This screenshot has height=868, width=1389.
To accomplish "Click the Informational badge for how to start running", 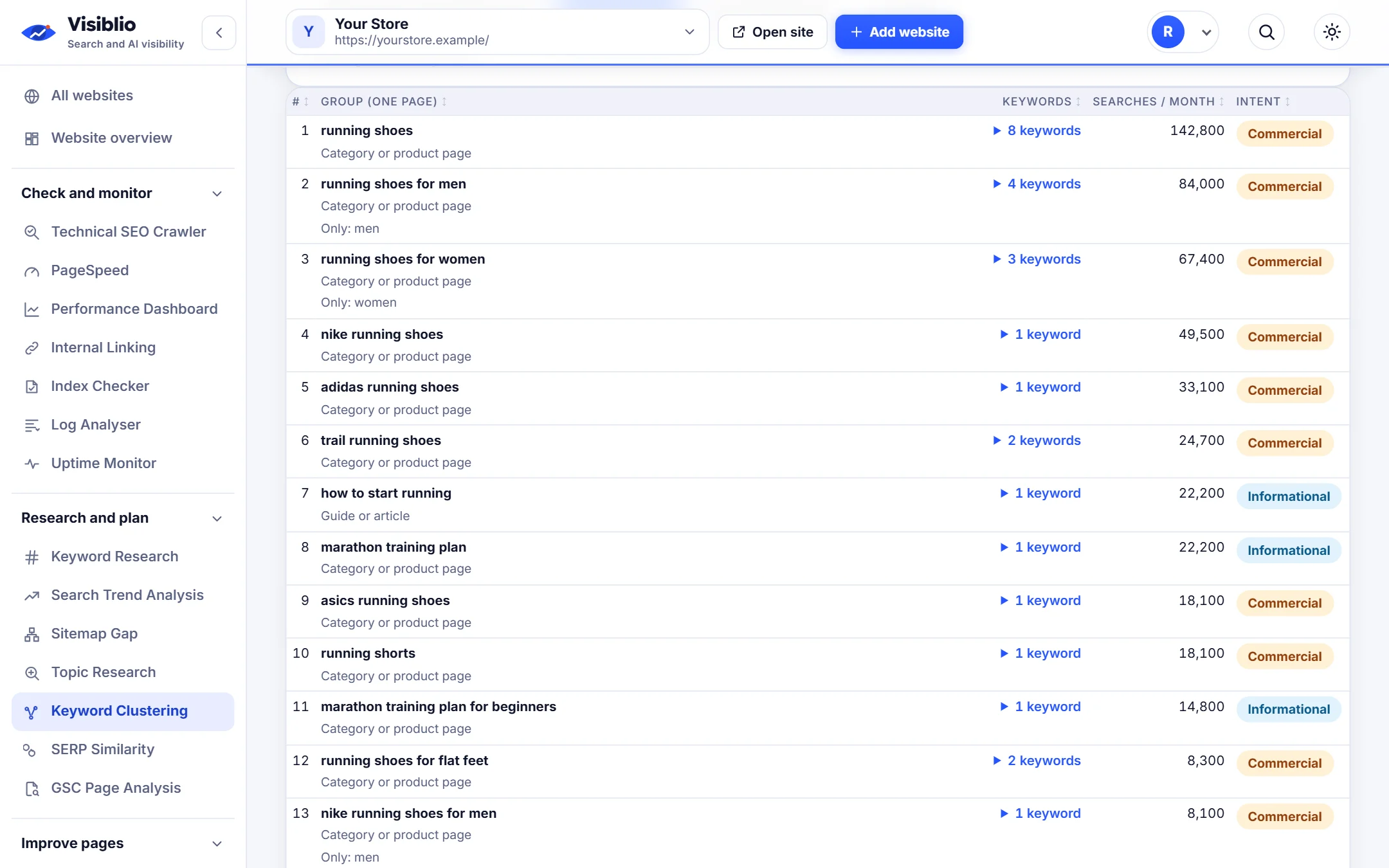I will [1289, 496].
